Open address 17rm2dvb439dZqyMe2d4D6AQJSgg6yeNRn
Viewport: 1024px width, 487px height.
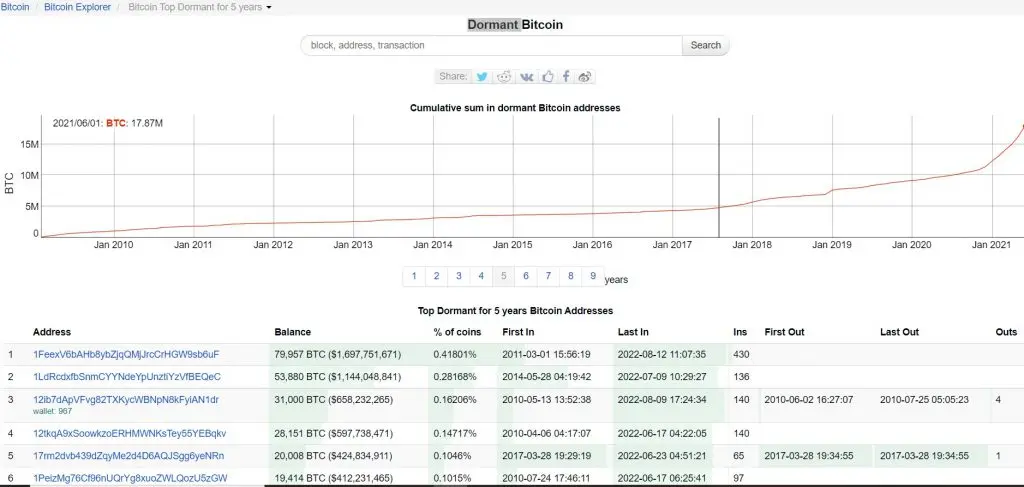pyautogui.click(x=128, y=456)
